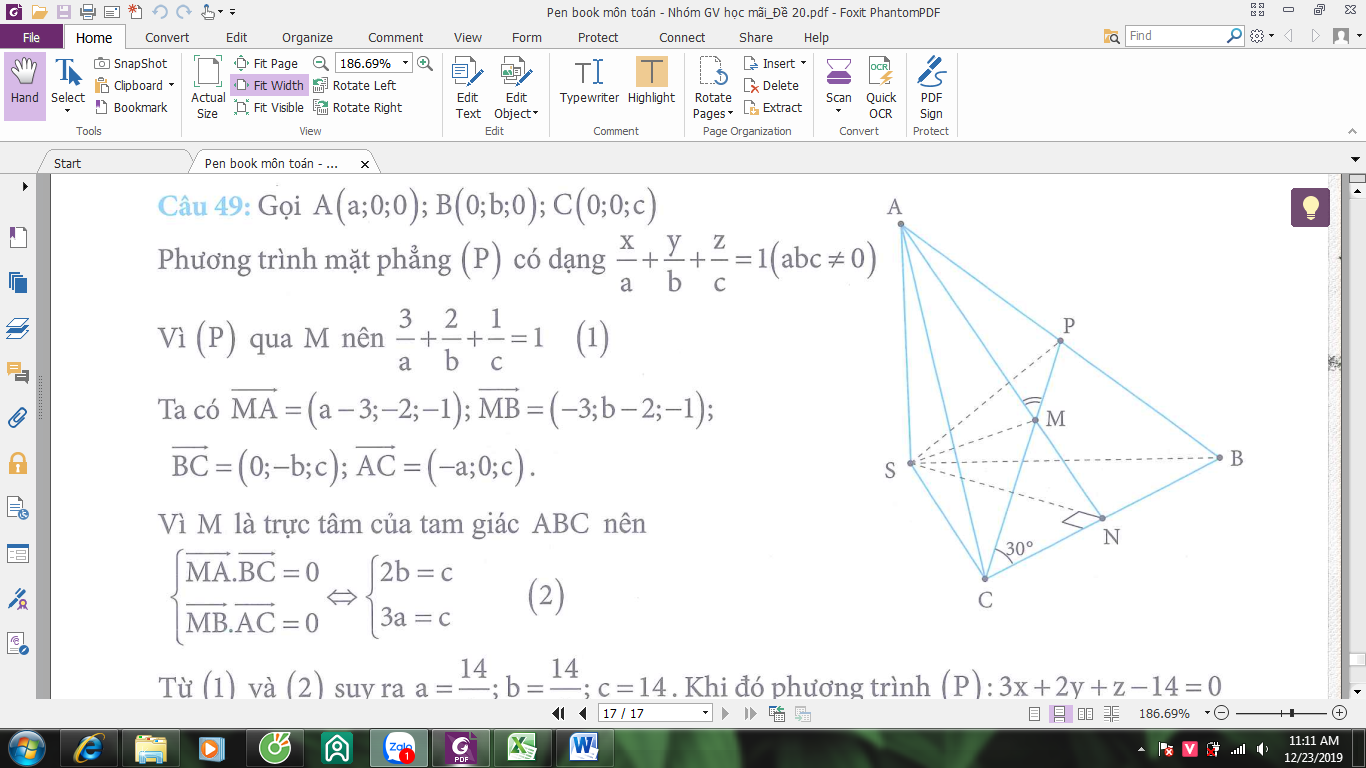Expand the Insert pages dropdown
This screenshot has height=768, width=1366.
coord(803,64)
